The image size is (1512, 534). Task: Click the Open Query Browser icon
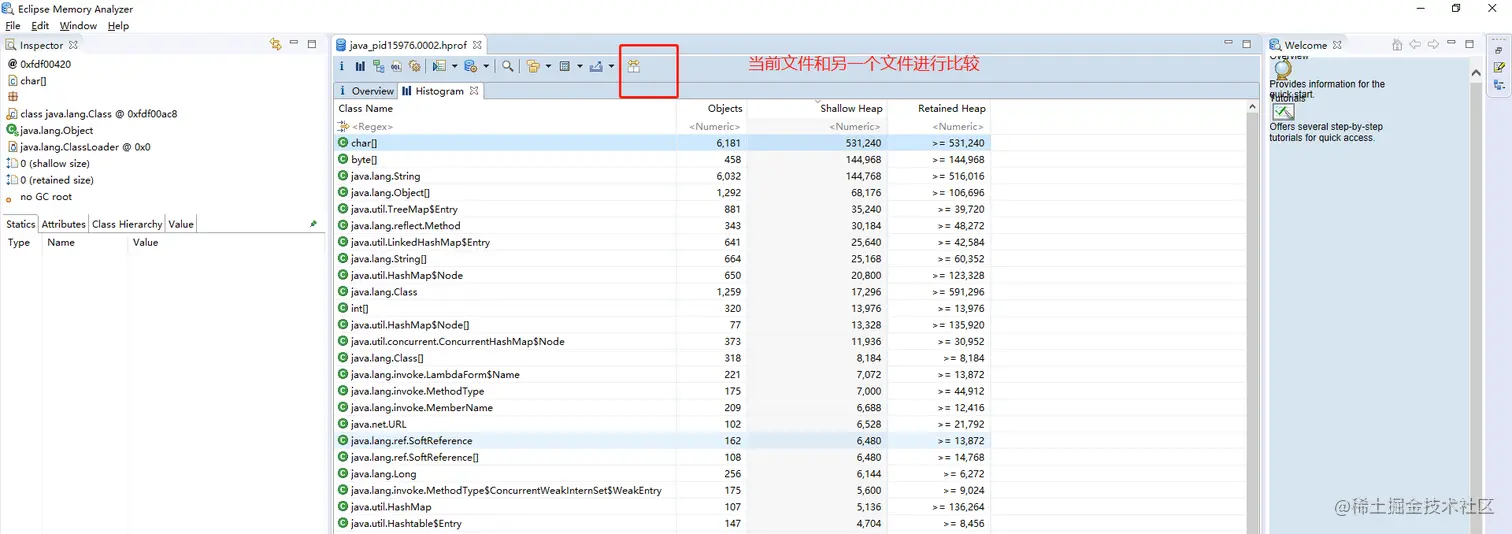[x=470, y=66]
